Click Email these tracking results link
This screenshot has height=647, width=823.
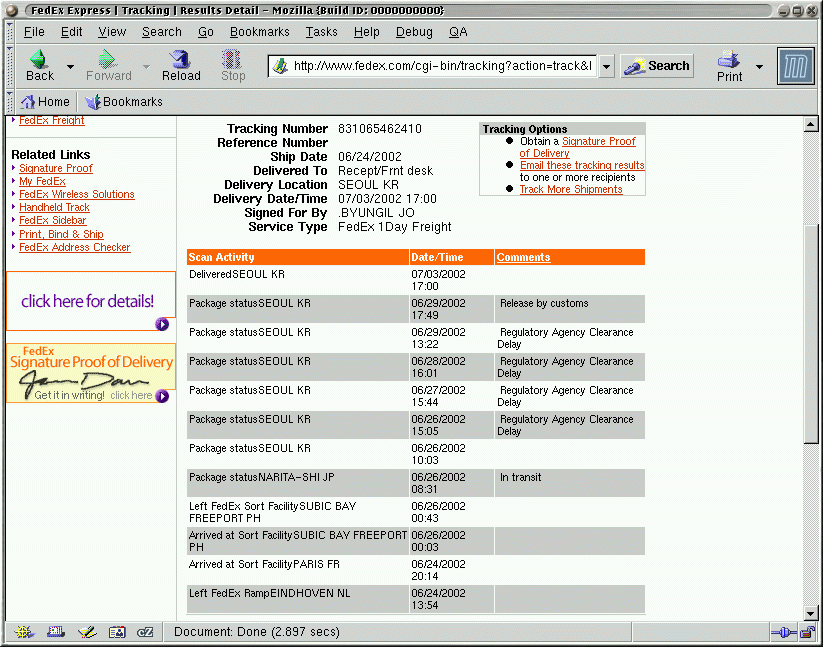(x=582, y=165)
